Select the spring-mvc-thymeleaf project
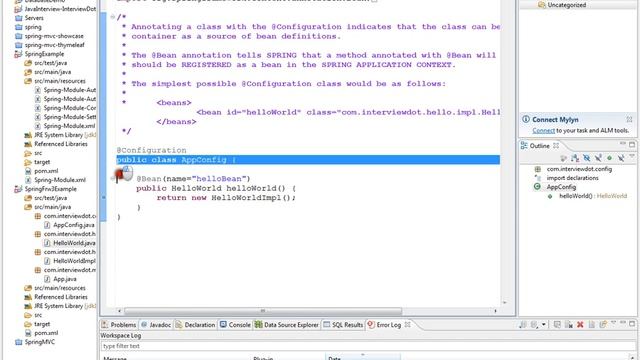 click(x=54, y=45)
